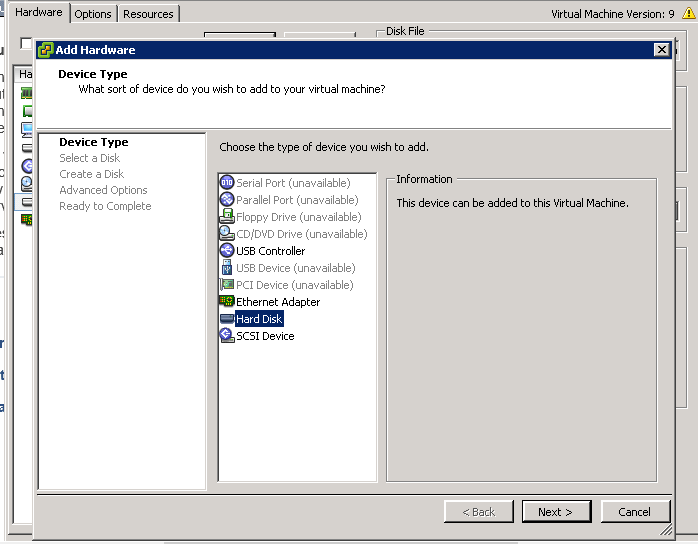Click the < Back button
This screenshot has height=544, width=698.
coord(479,512)
